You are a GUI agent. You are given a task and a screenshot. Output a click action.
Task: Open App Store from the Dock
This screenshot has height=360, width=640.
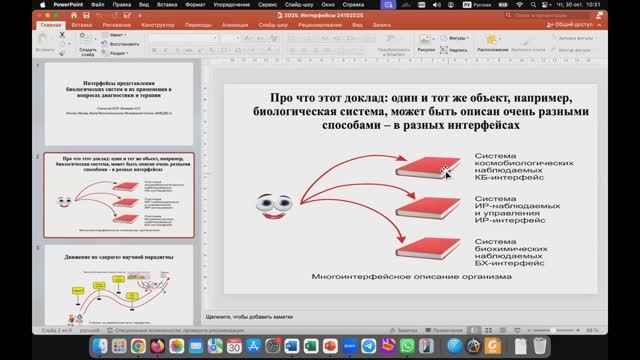pos(253,346)
